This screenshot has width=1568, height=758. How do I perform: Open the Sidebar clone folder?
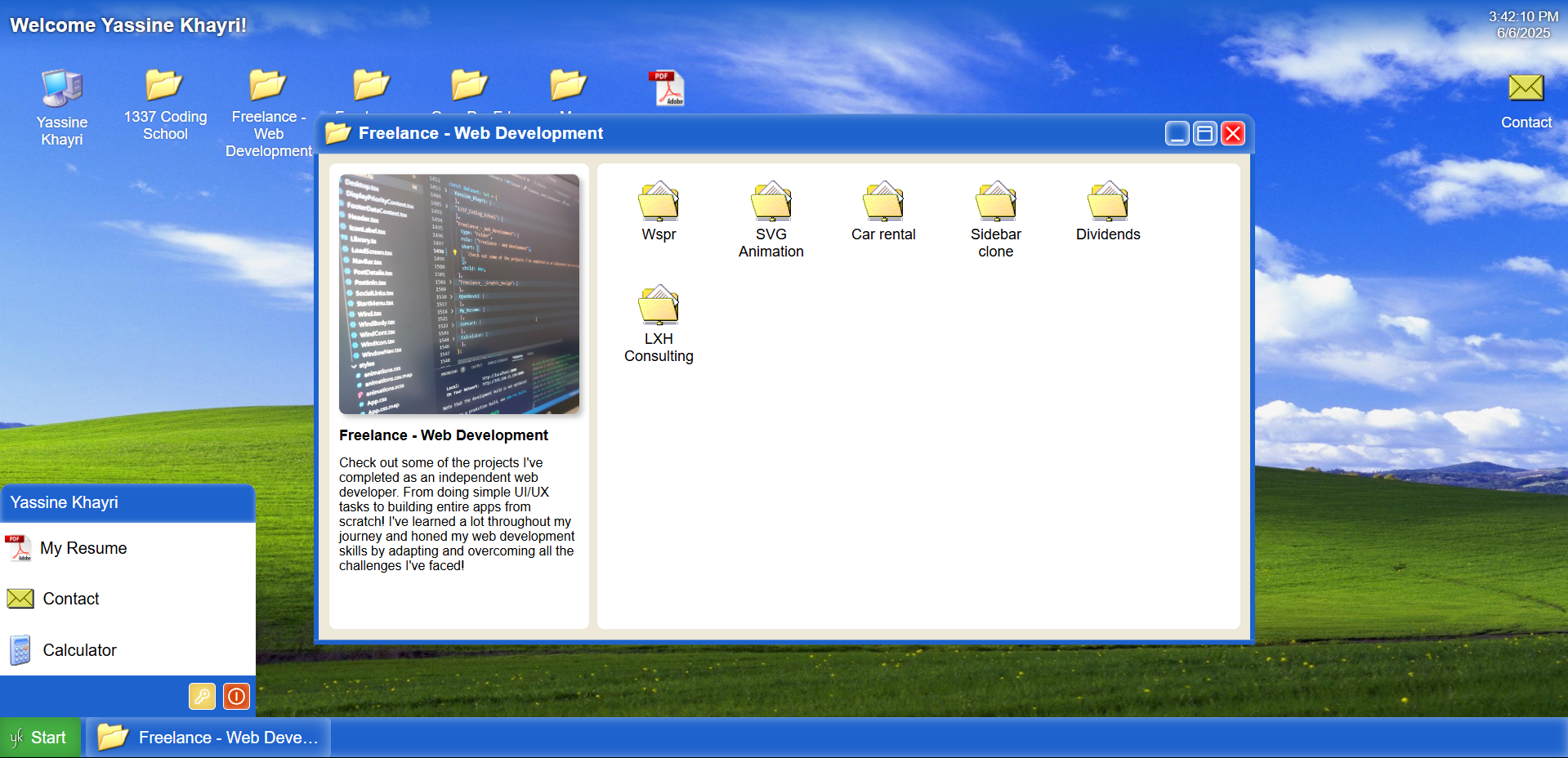[x=995, y=220]
